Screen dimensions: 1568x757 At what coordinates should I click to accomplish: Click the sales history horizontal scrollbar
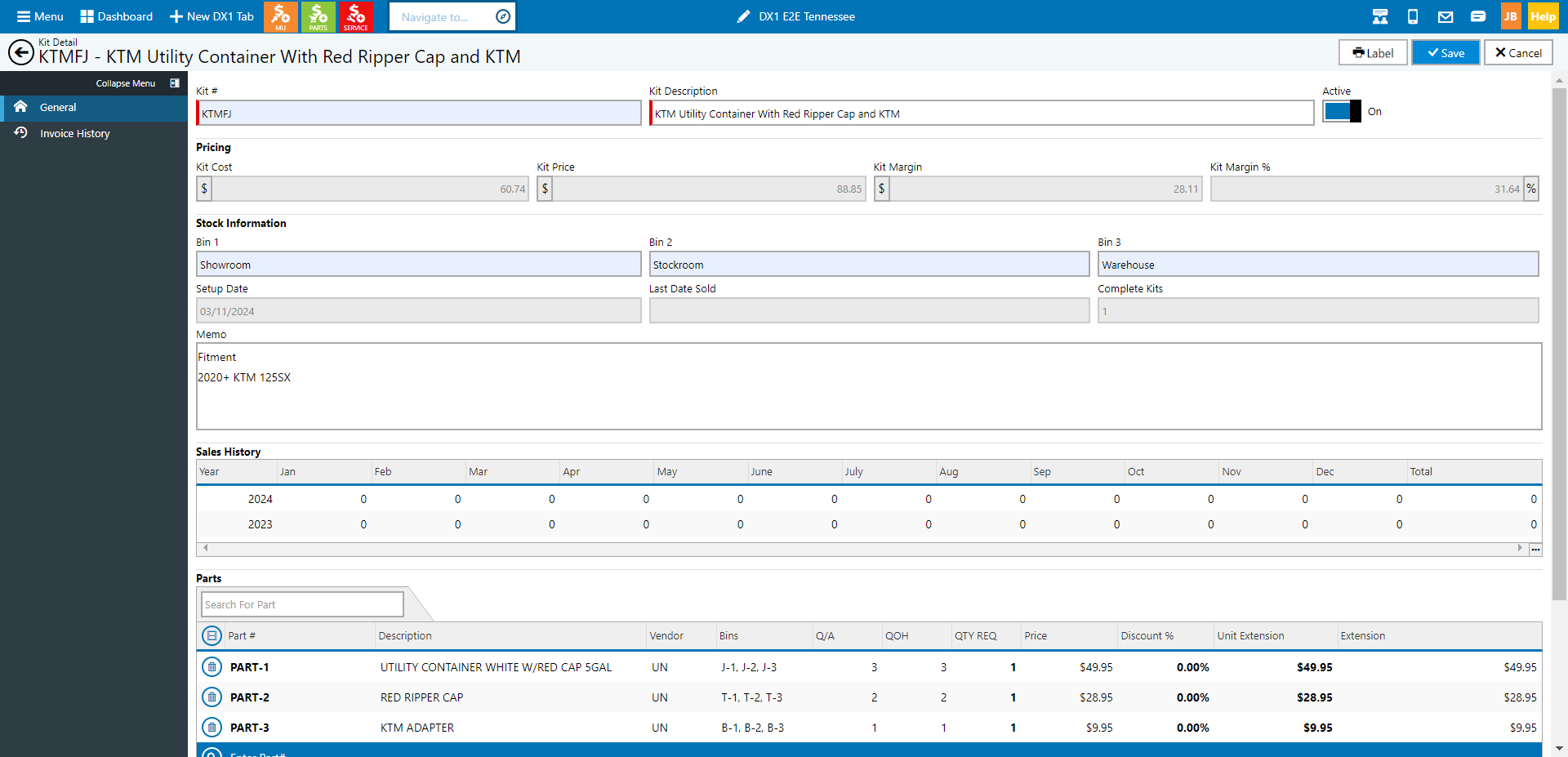coord(862,548)
